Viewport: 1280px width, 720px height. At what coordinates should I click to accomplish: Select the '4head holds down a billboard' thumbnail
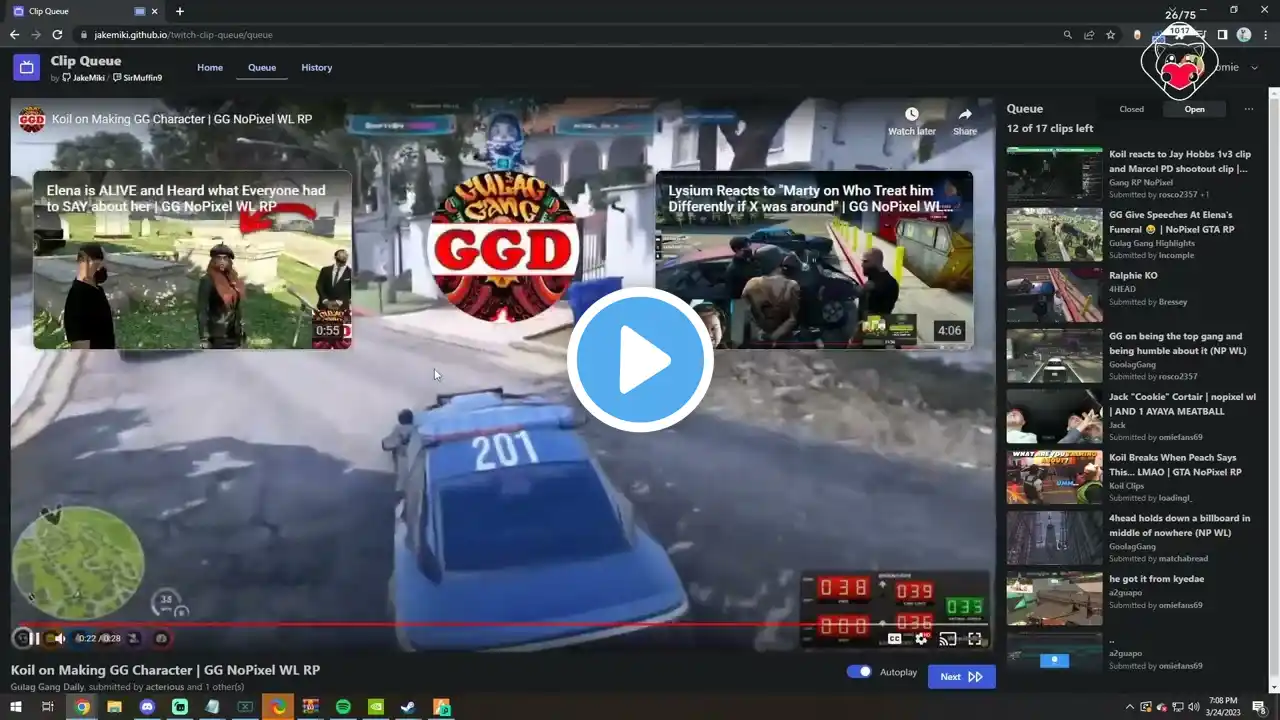[1054, 538]
